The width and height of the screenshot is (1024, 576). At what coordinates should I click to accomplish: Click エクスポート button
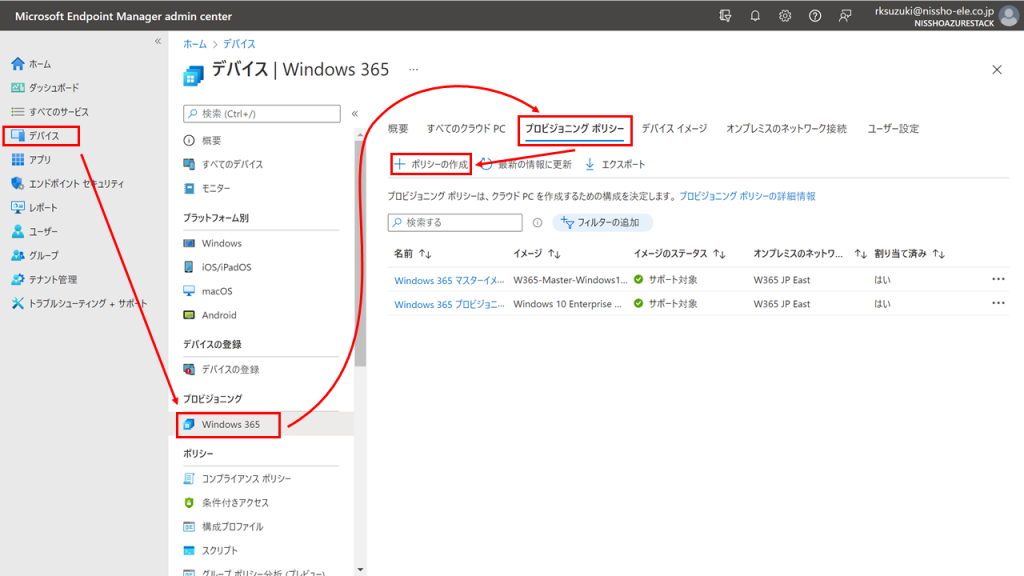pos(615,165)
